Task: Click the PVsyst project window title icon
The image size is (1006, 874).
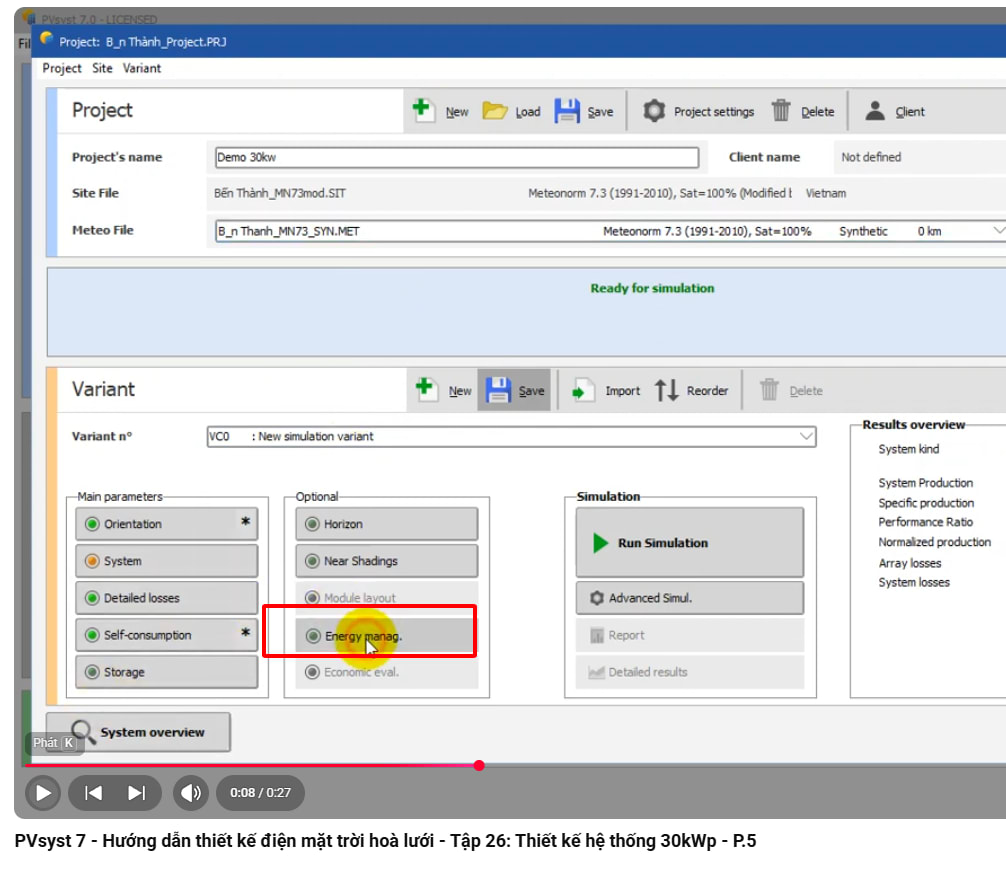Action: [x=46, y=39]
